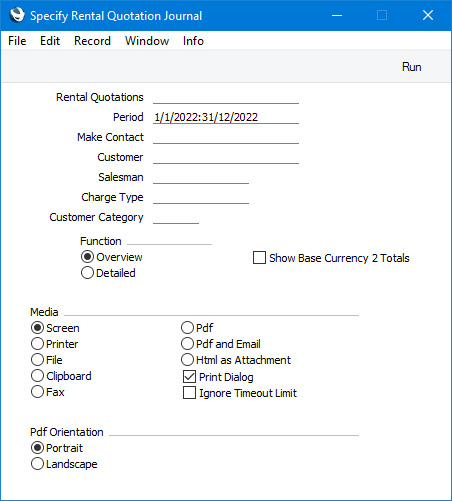This screenshot has width=452, height=501.
Task: Click the application logo in the title bar
Action: tap(17, 15)
